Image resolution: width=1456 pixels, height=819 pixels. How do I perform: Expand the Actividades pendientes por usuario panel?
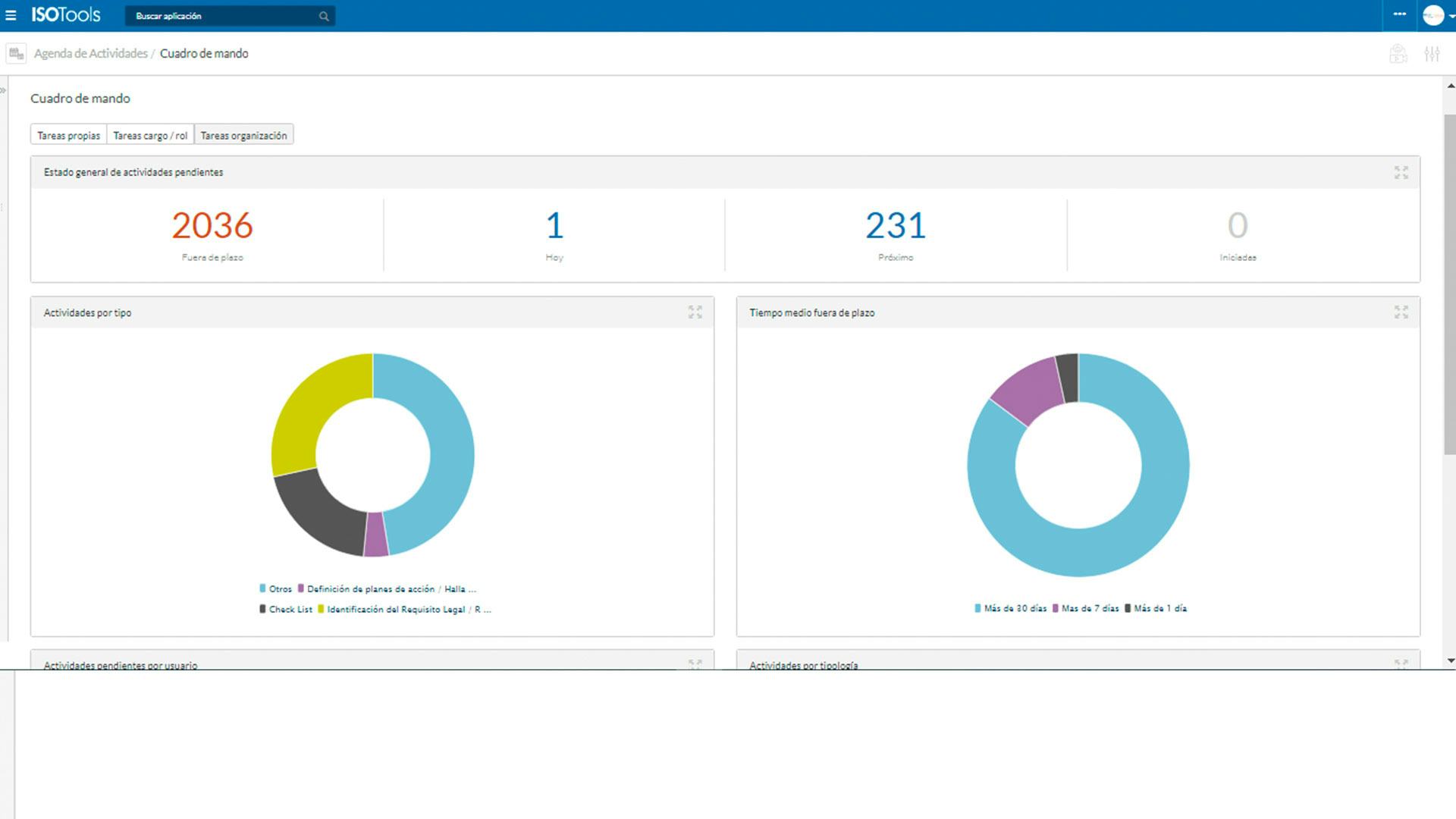(695, 663)
